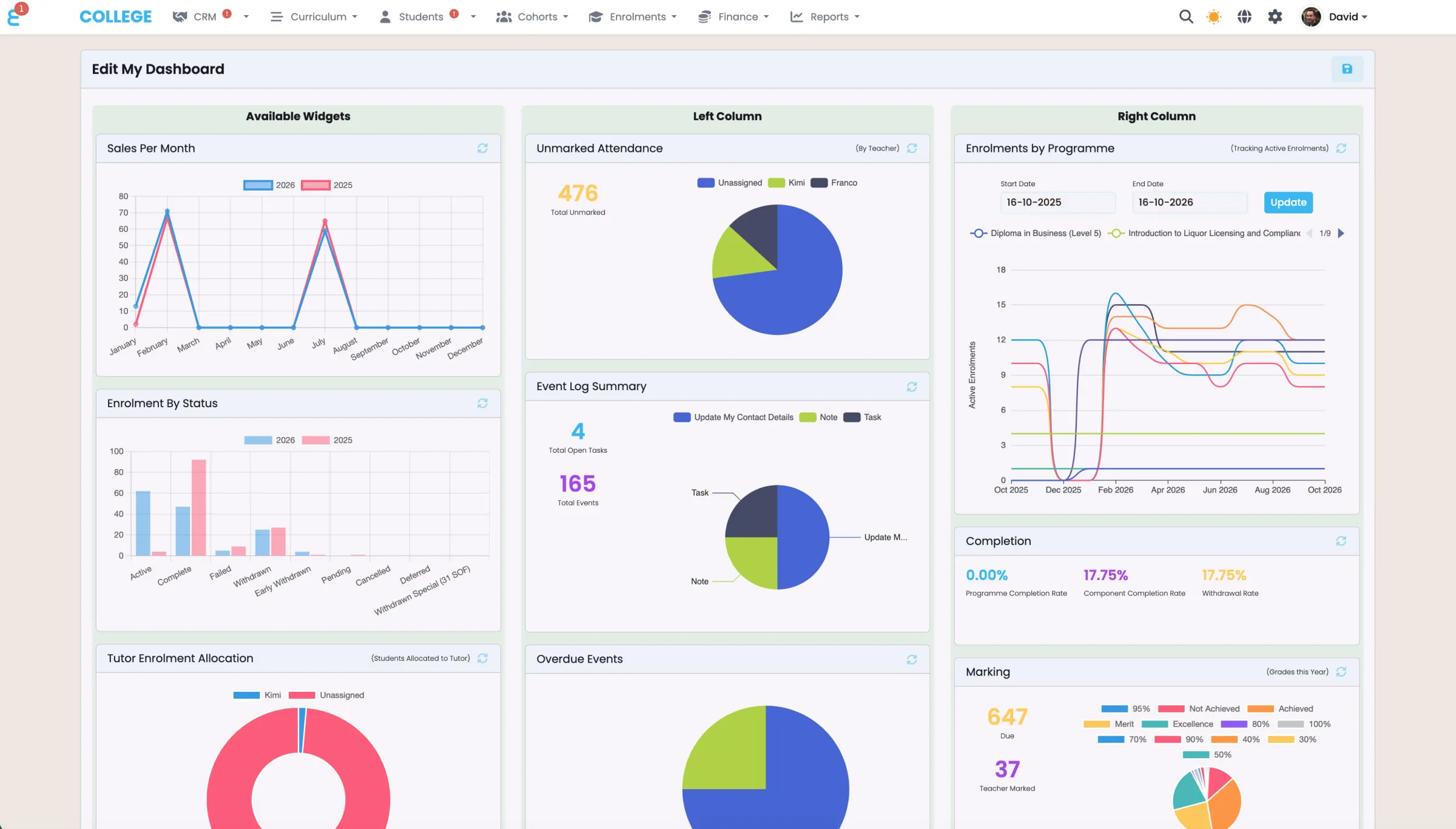Click the Start Date field

[x=1057, y=202]
